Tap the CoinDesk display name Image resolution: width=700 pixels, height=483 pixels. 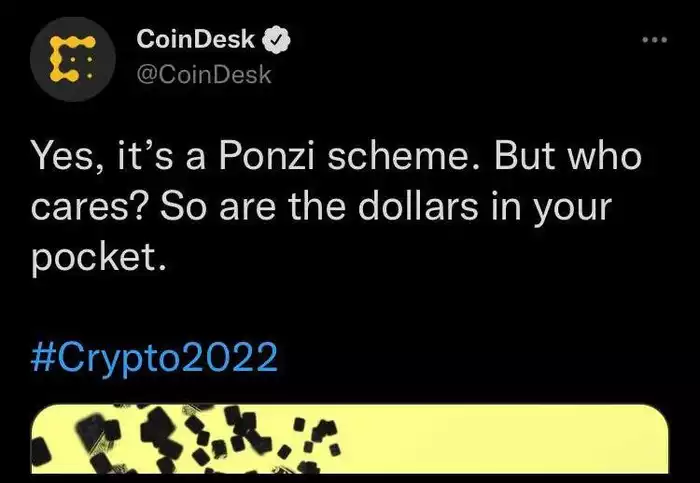click(x=194, y=41)
